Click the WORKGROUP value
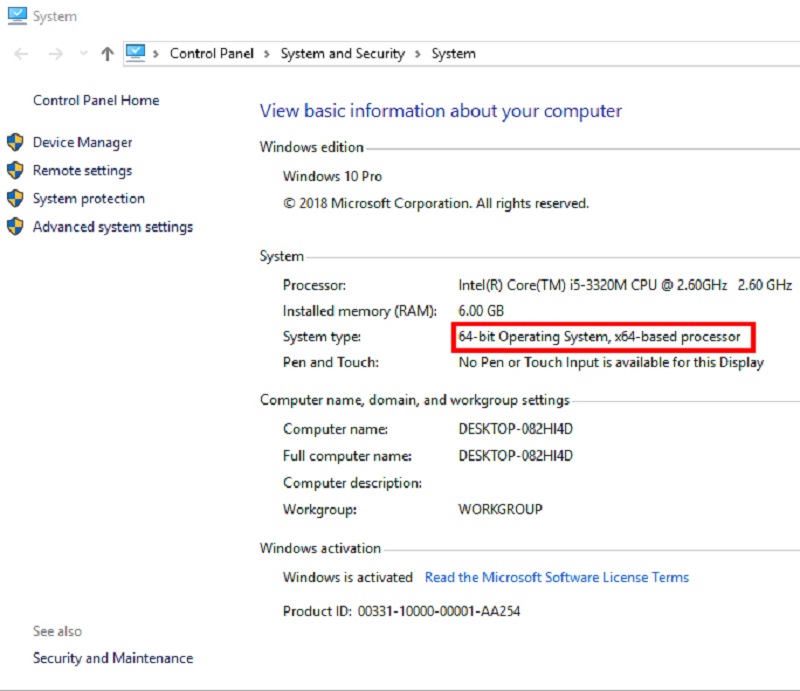The height and width of the screenshot is (691, 800). pyautogui.click(x=501, y=509)
